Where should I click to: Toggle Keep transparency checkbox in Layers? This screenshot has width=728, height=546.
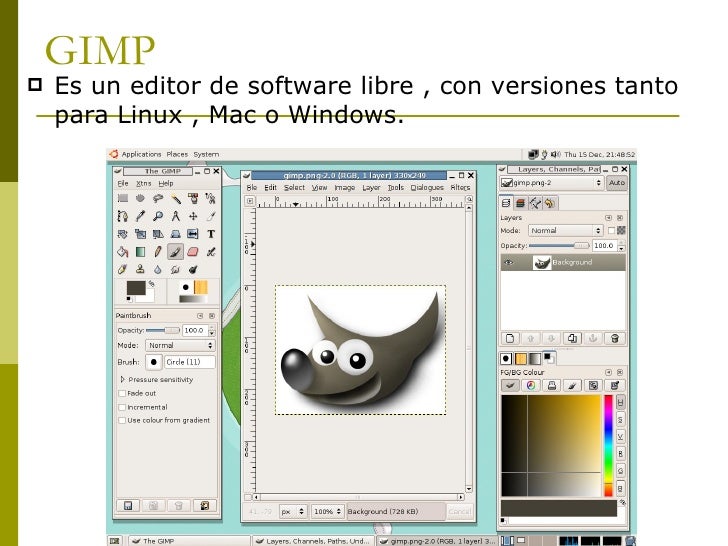coord(611,230)
